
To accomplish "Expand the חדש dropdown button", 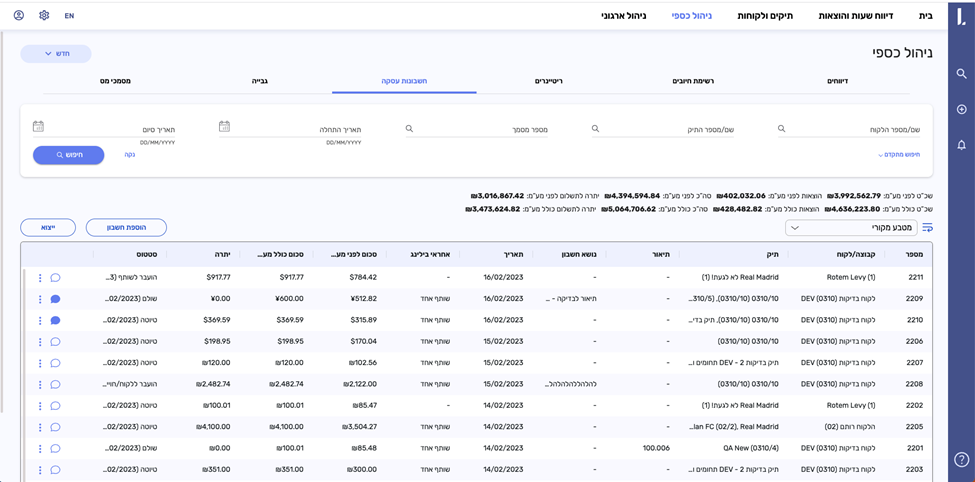I will click(x=55, y=54).
